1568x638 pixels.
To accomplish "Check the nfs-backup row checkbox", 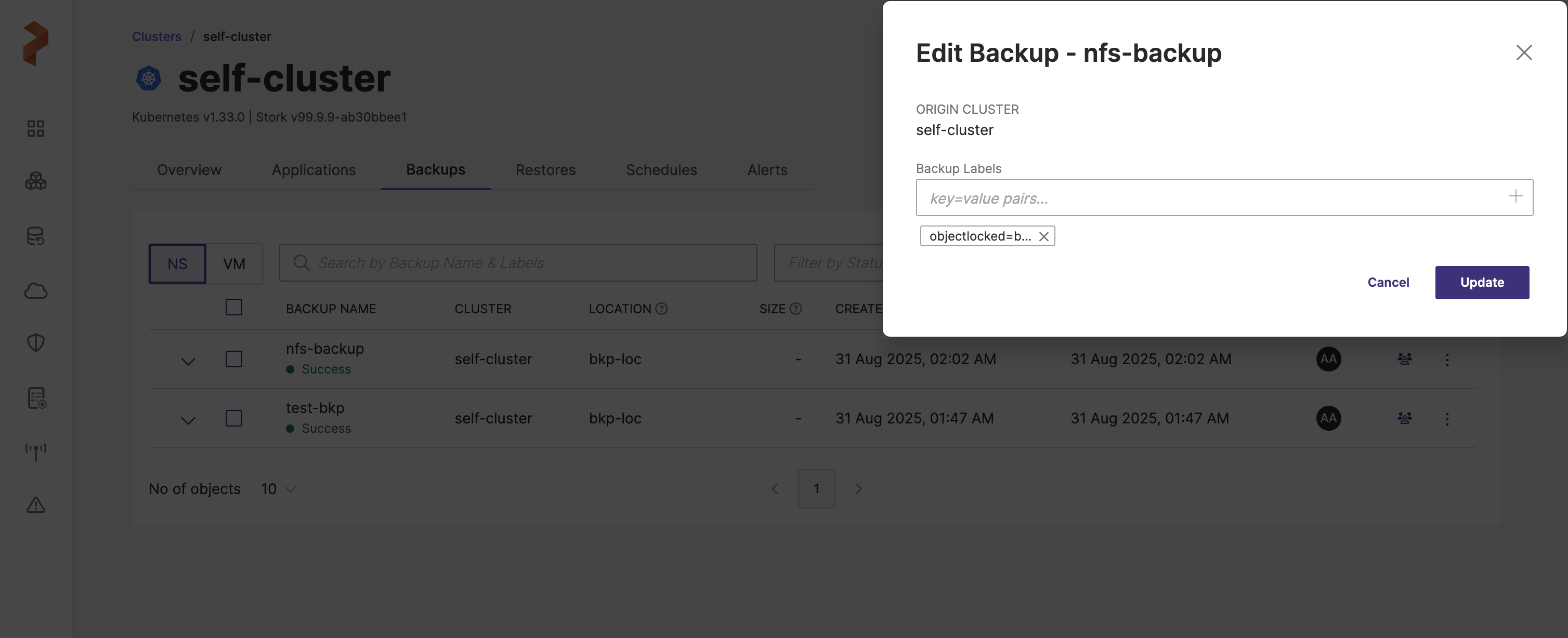I will tap(234, 359).
